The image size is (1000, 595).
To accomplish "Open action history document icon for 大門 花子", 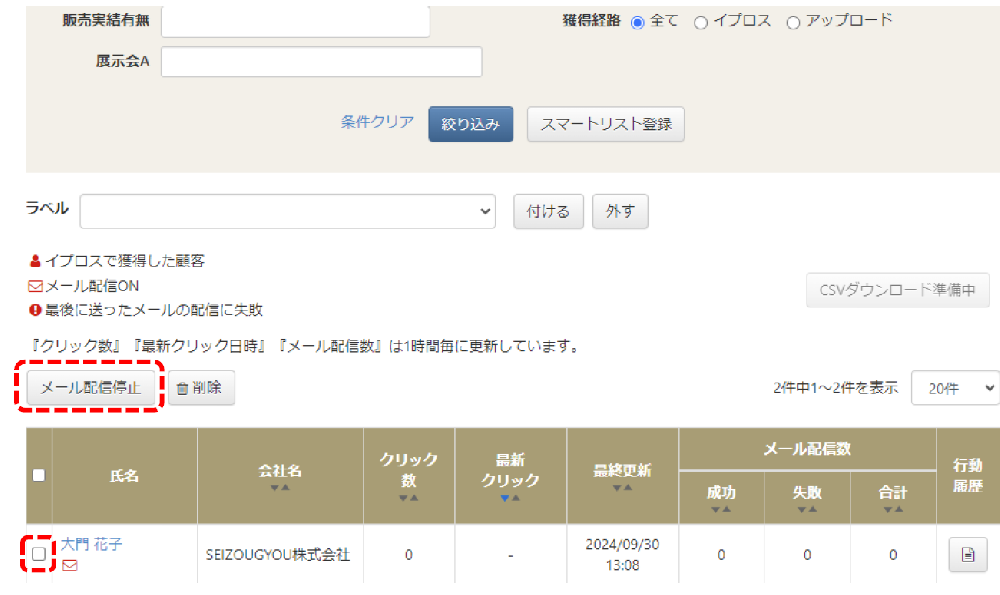I will (967, 555).
